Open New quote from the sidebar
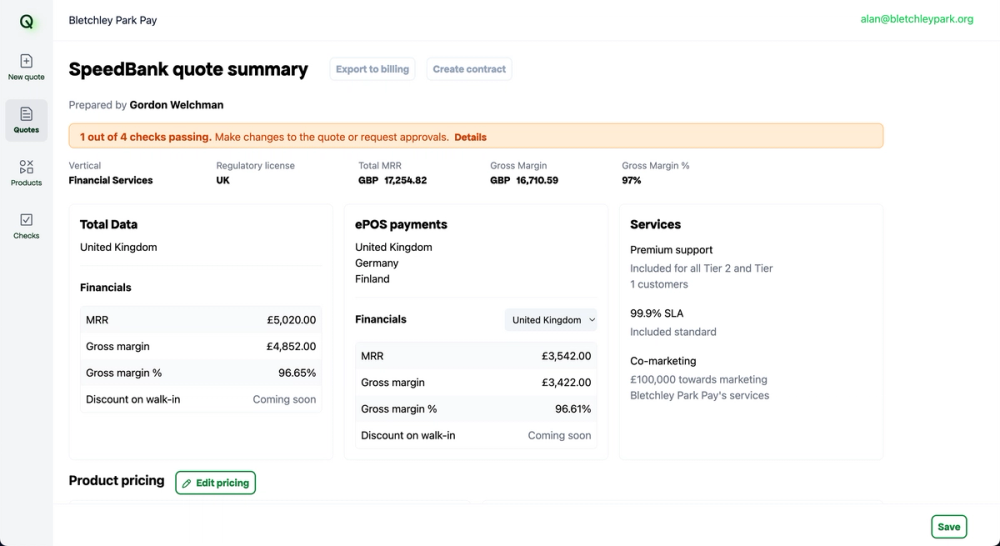This screenshot has width=1000, height=546. tap(26, 67)
